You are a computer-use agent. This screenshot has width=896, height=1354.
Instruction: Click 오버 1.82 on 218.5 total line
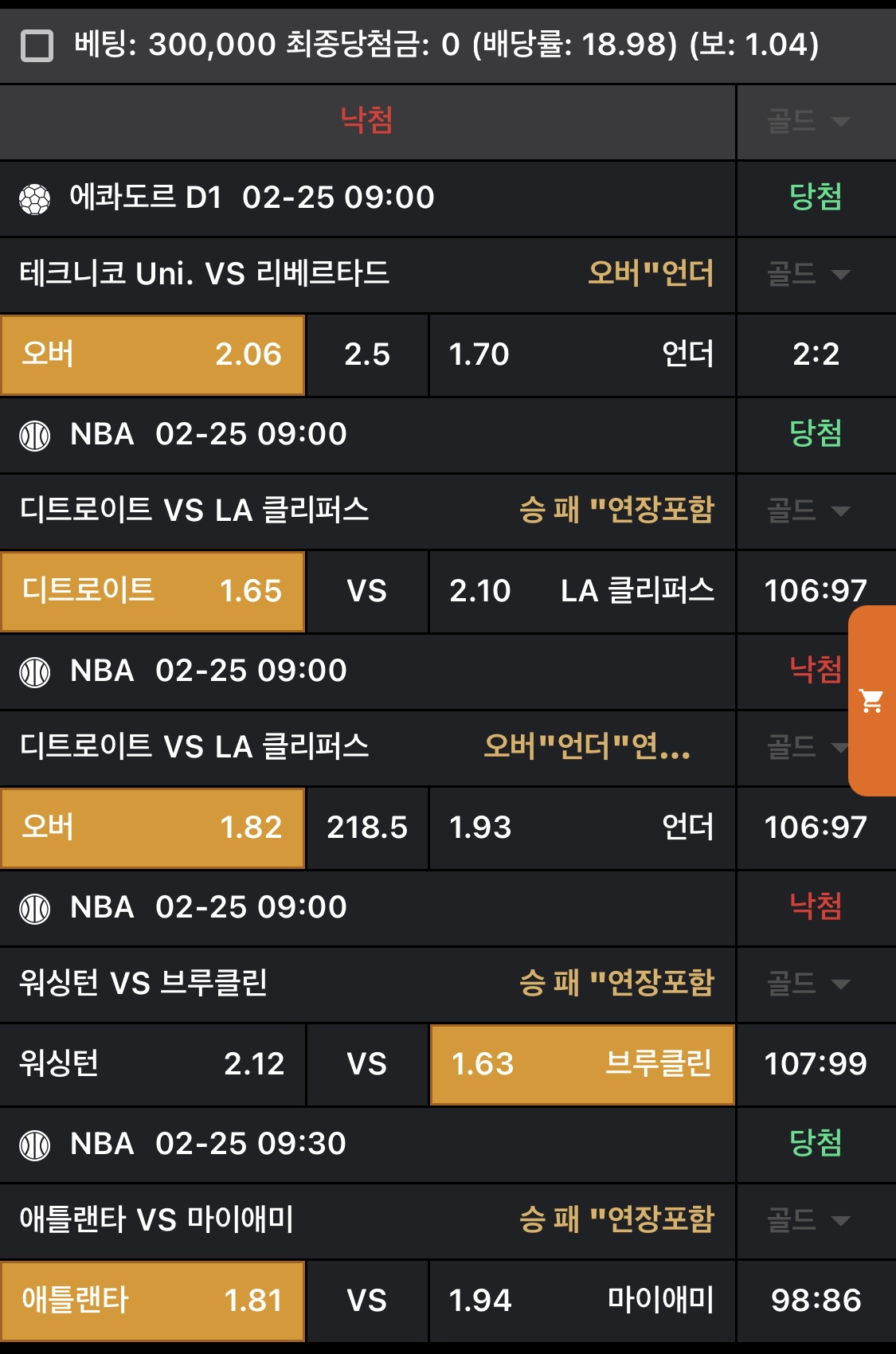[x=152, y=828]
